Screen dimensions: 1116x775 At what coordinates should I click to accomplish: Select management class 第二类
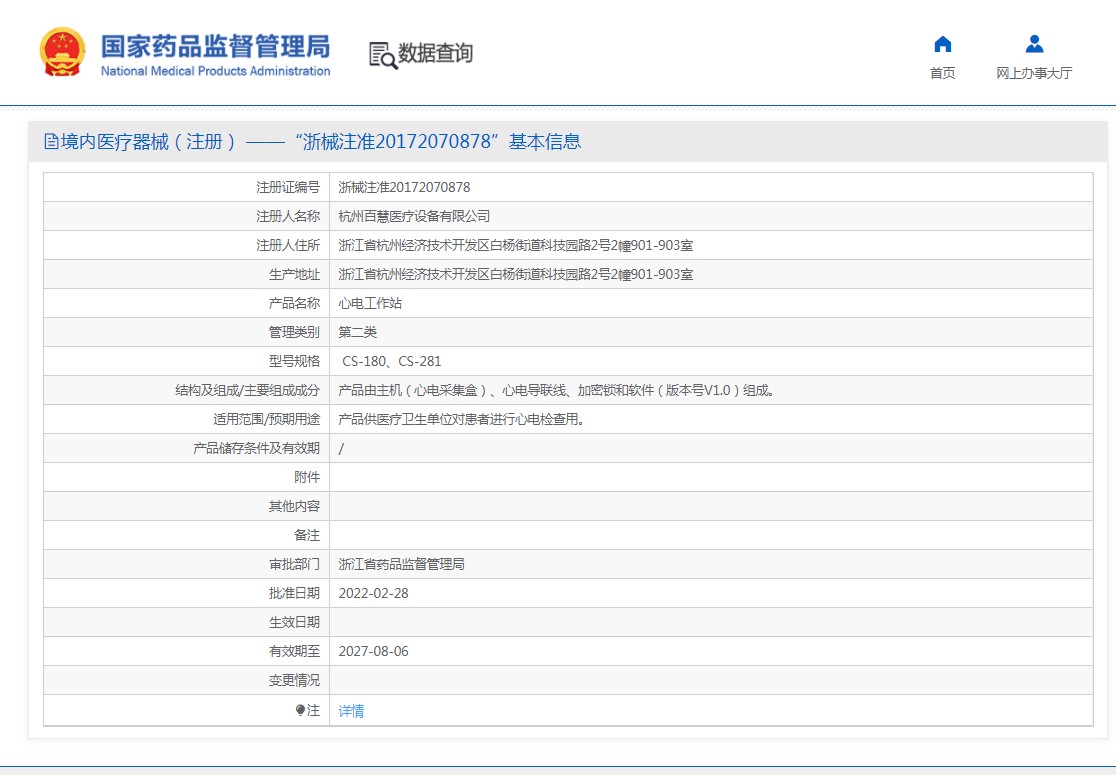coord(357,332)
